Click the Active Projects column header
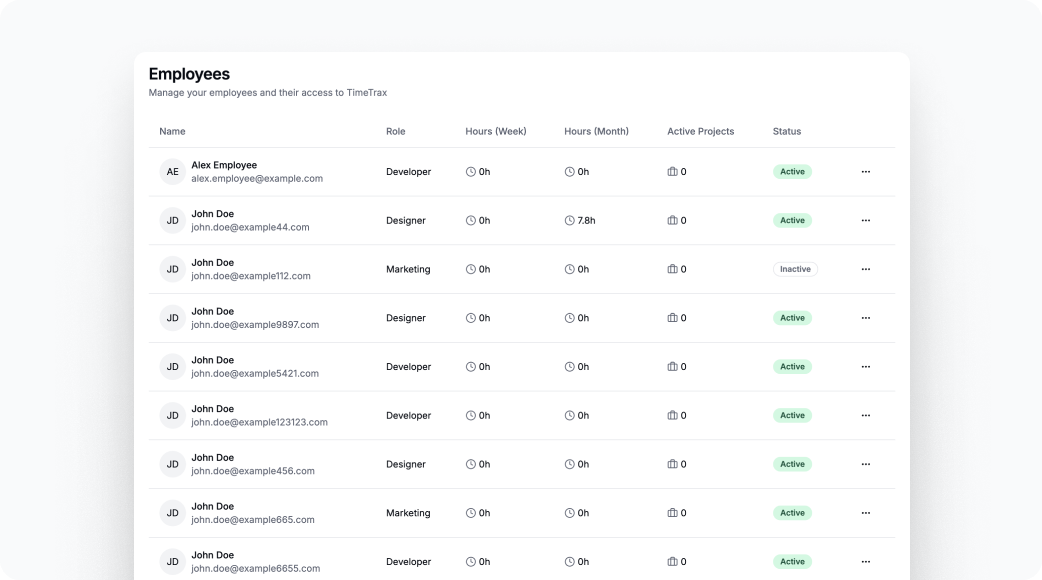Screen dimensions: 1042x580 coord(700,132)
